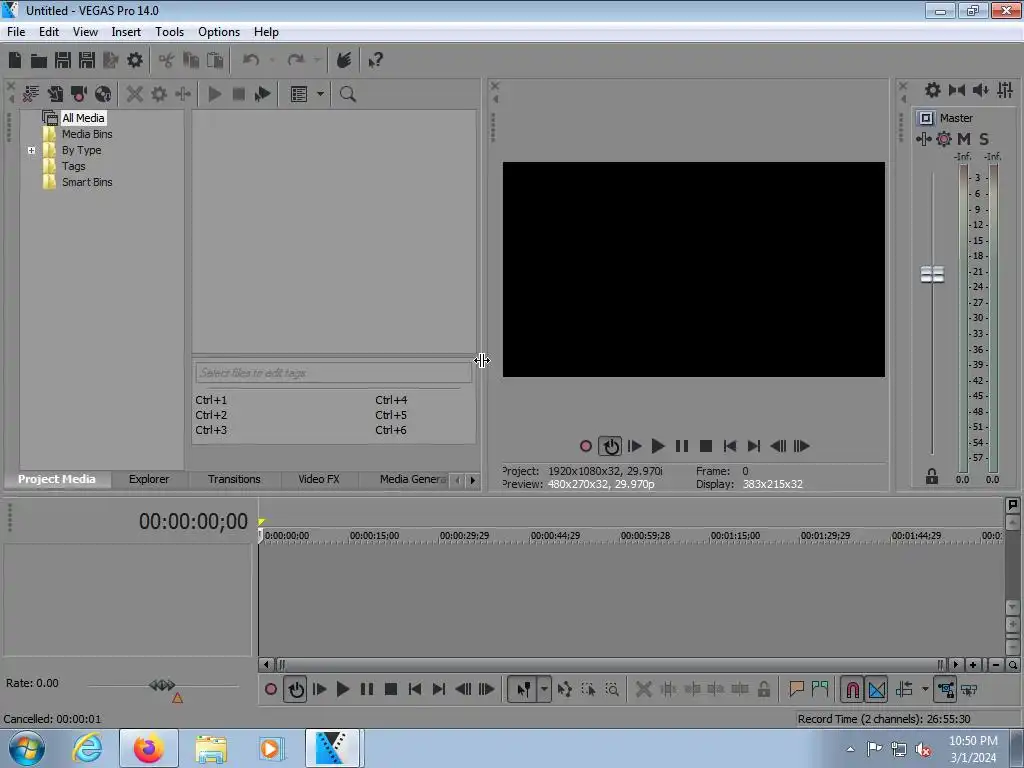Switch to the Transitions tab
This screenshot has width=1024, height=768.
[234, 479]
